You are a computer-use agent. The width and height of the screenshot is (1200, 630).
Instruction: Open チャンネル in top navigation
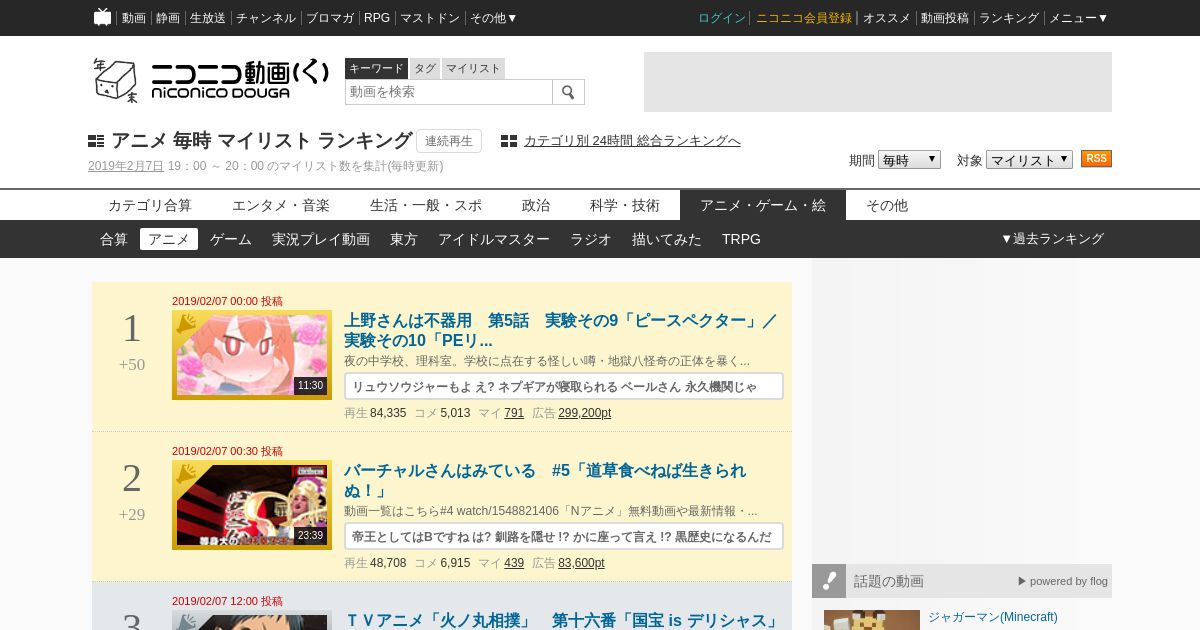266,18
